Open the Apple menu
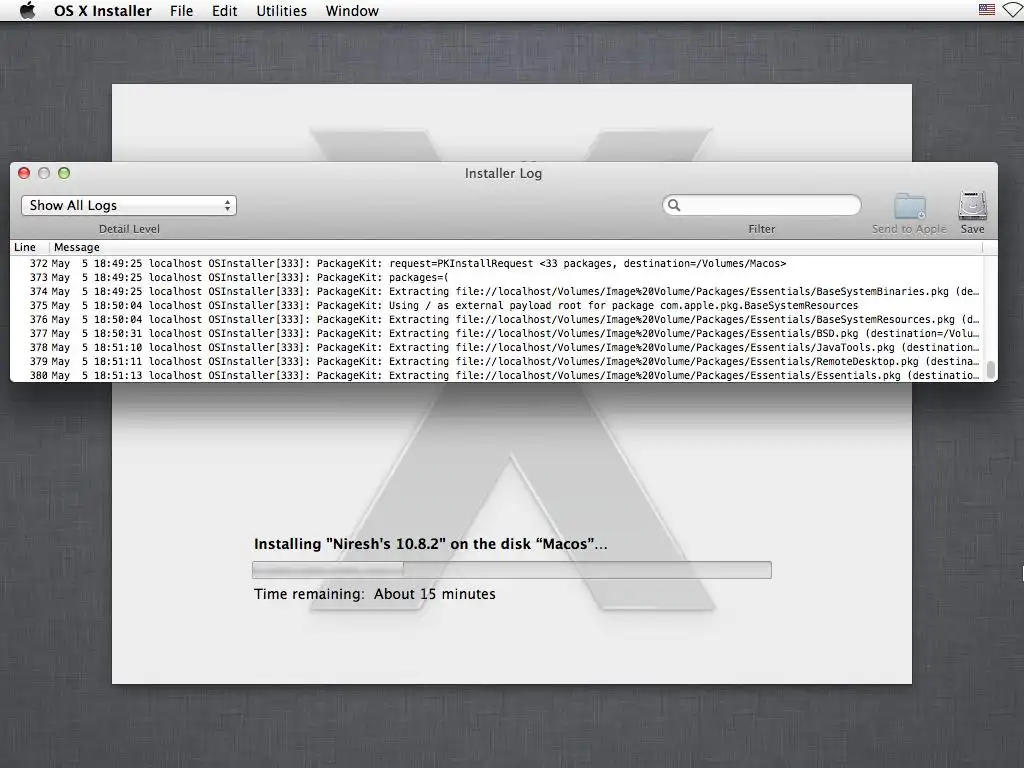 point(27,10)
